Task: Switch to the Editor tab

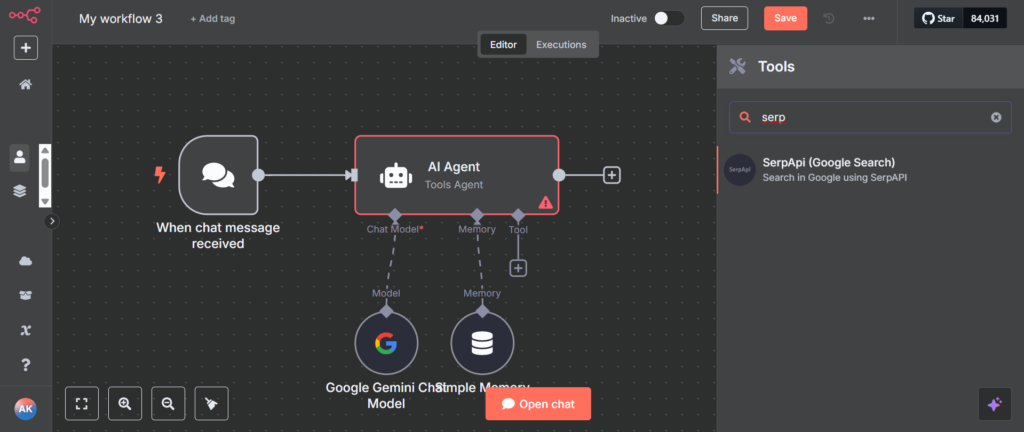Action: coord(504,44)
